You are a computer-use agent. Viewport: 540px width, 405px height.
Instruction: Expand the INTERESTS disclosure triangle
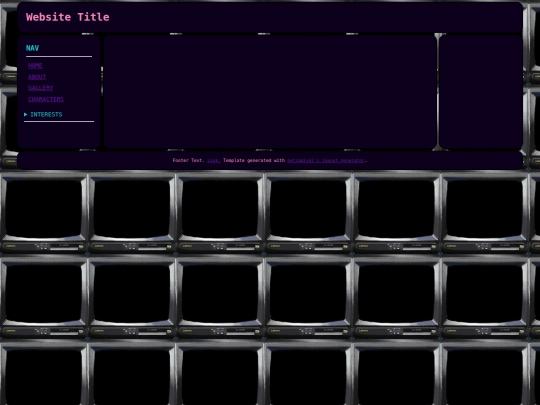(x=26, y=114)
